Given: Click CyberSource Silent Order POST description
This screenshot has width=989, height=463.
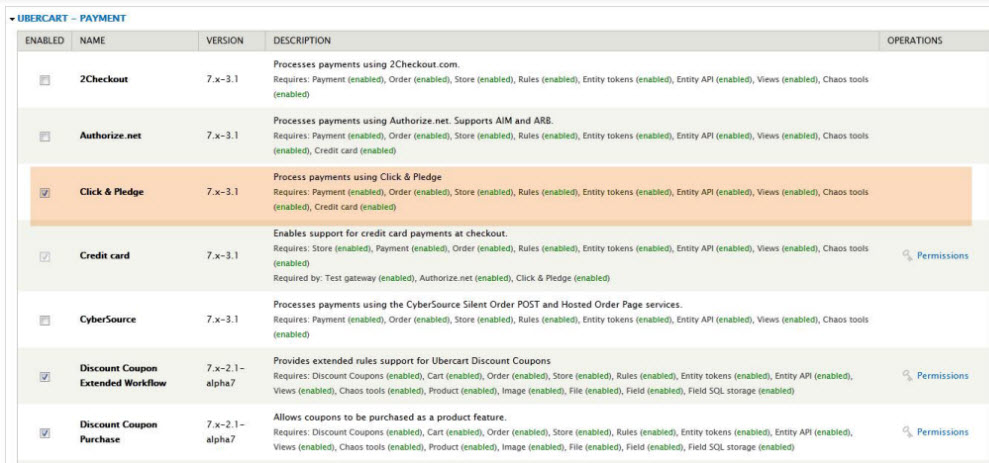Looking at the screenshot, I should coord(477,305).
